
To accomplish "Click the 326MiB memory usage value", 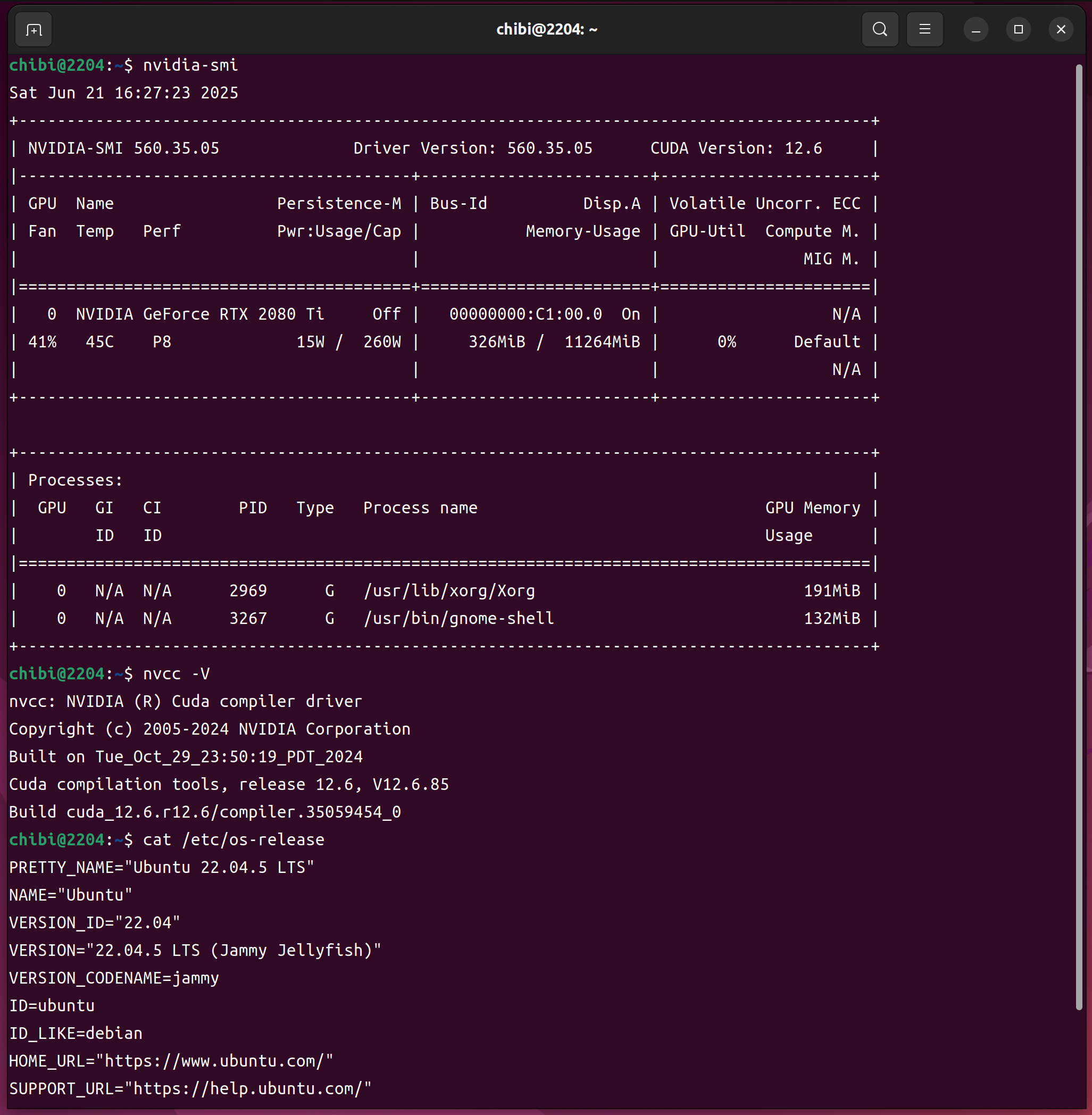I will click(497, 342).
